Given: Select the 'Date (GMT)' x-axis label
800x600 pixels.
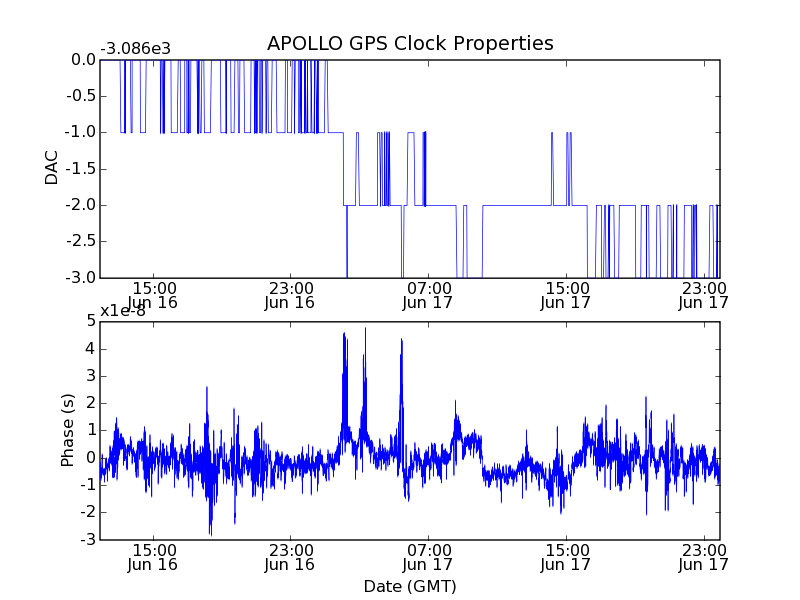Looking at the screenshot, I should point(410,586).
